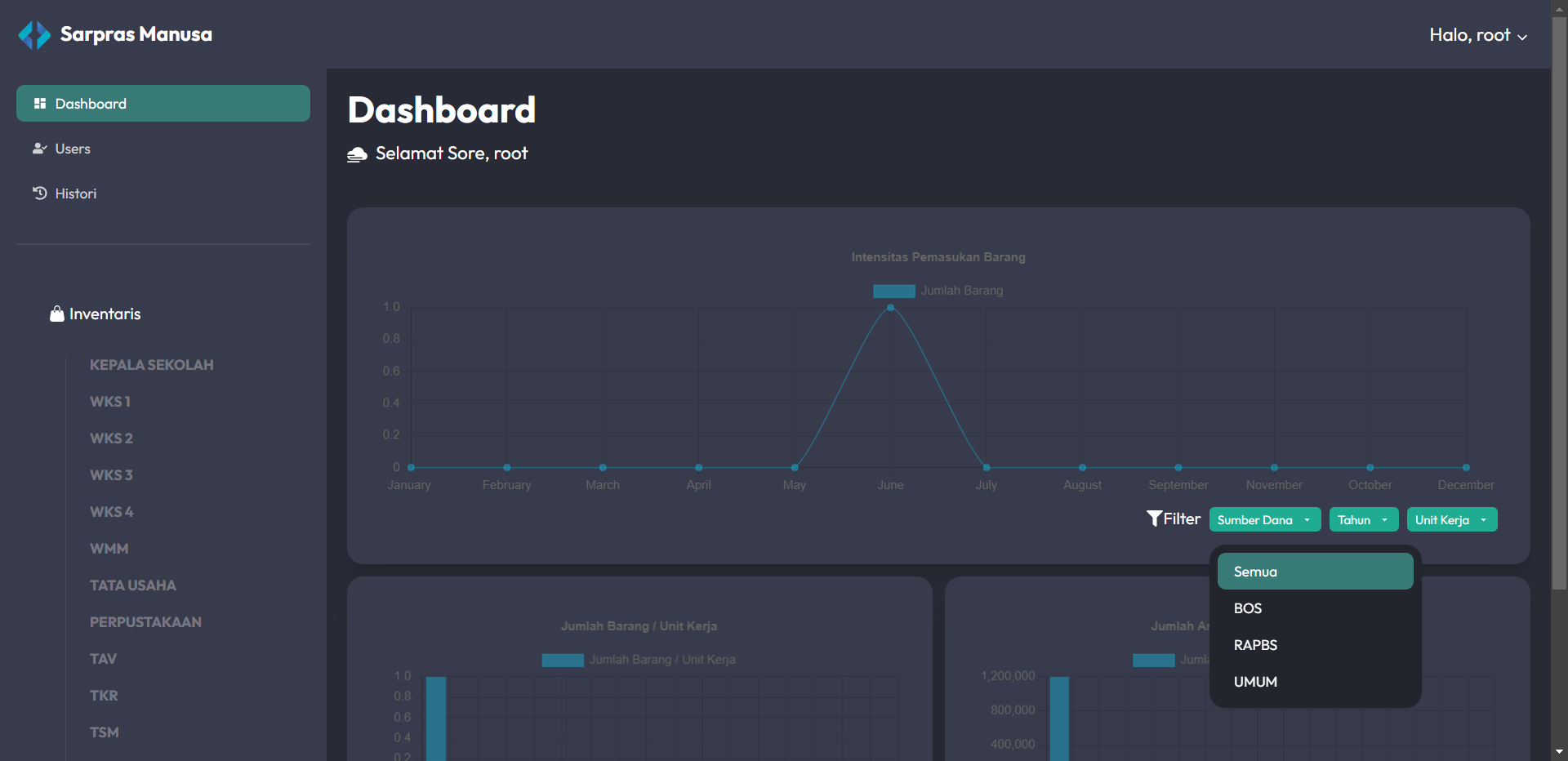Open the Users page
Screen dimensions: 1568x761
pos(163,149)
